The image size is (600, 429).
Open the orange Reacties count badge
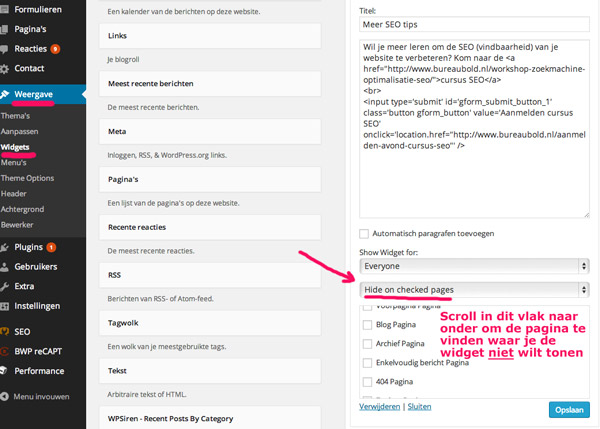click(55, 49)
